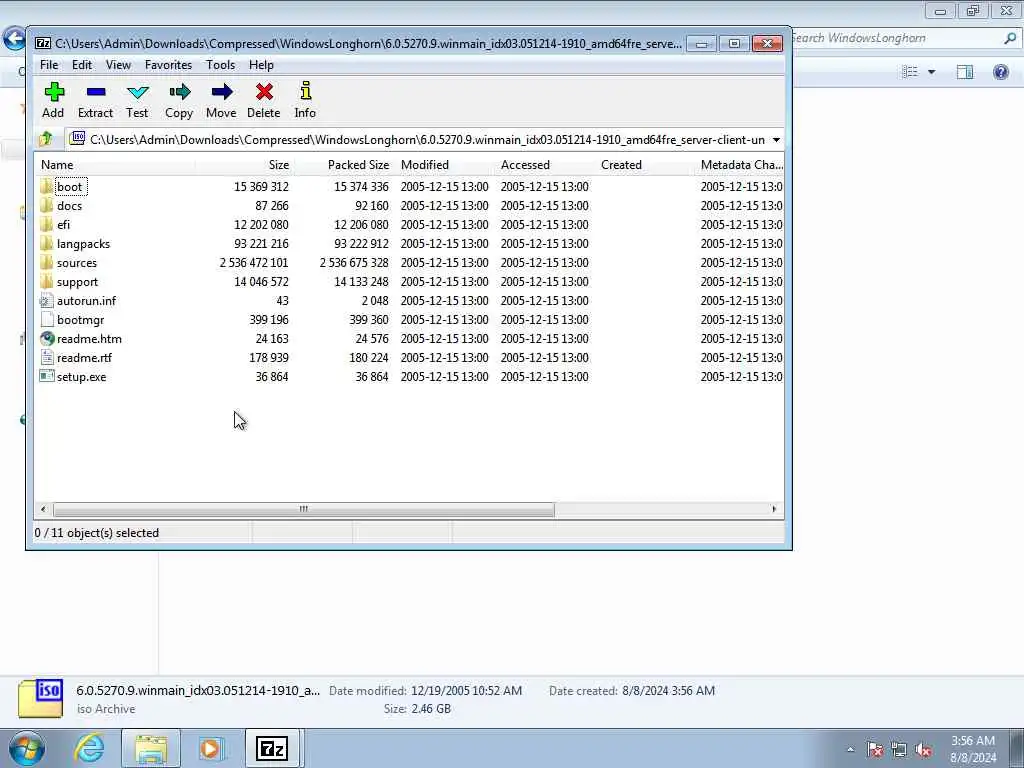Open the Edit menu
Image resolution: width=1024 pixels, height=768 pixels.
pos(82,65)
